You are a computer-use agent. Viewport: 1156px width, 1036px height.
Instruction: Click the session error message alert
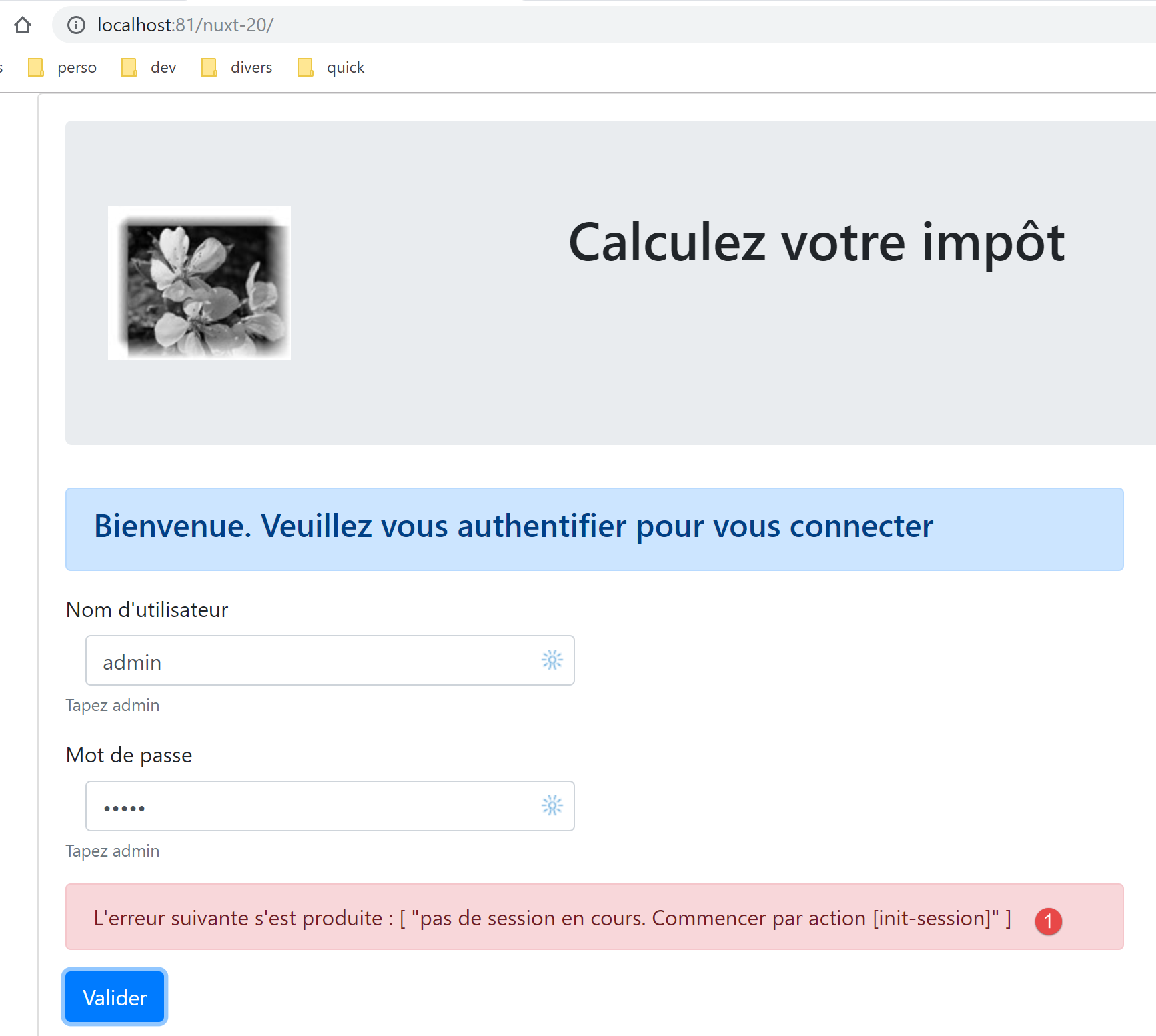click(x=552, y=918)
